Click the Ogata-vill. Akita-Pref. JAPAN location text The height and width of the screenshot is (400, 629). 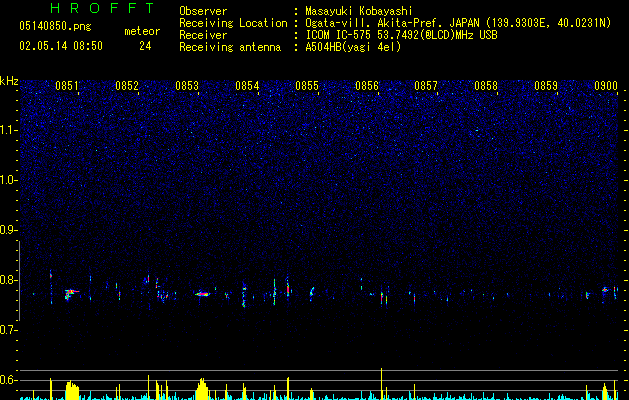pos(458,23)
